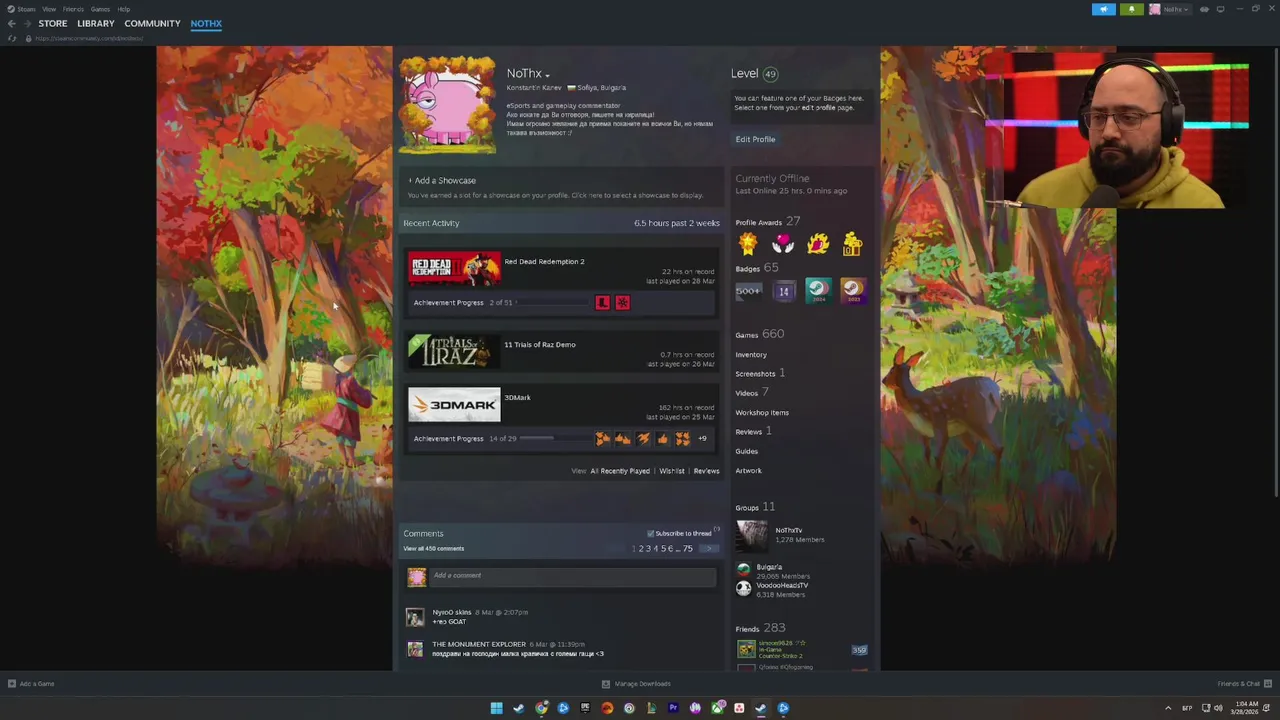
Task: Open the account dropdown in title bar
Action: click(x=1173, y=9)
